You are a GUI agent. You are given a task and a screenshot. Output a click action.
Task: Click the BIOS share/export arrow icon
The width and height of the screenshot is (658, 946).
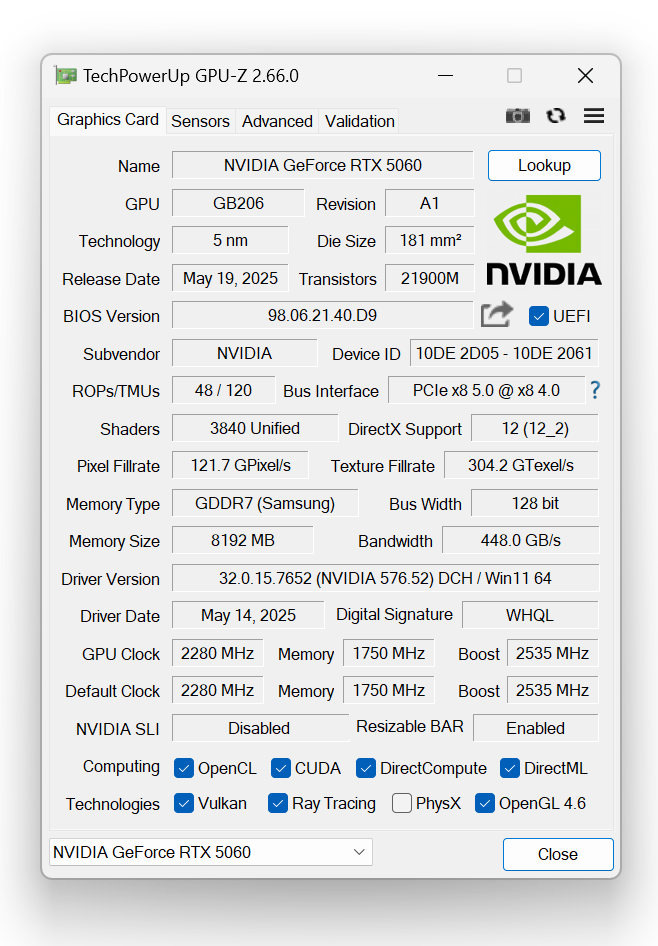coord(497,315)
